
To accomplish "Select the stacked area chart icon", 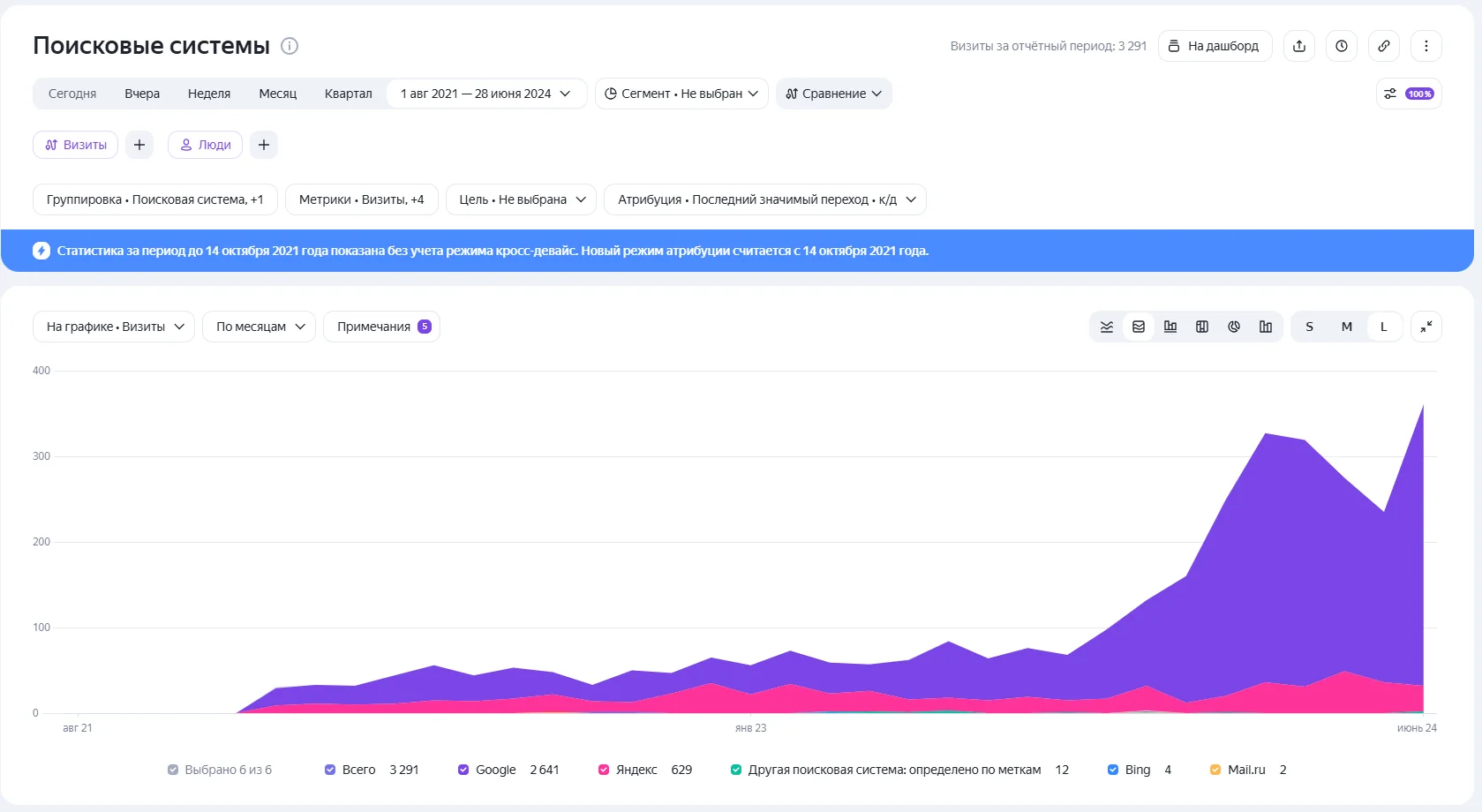I will click(1139, 327).
